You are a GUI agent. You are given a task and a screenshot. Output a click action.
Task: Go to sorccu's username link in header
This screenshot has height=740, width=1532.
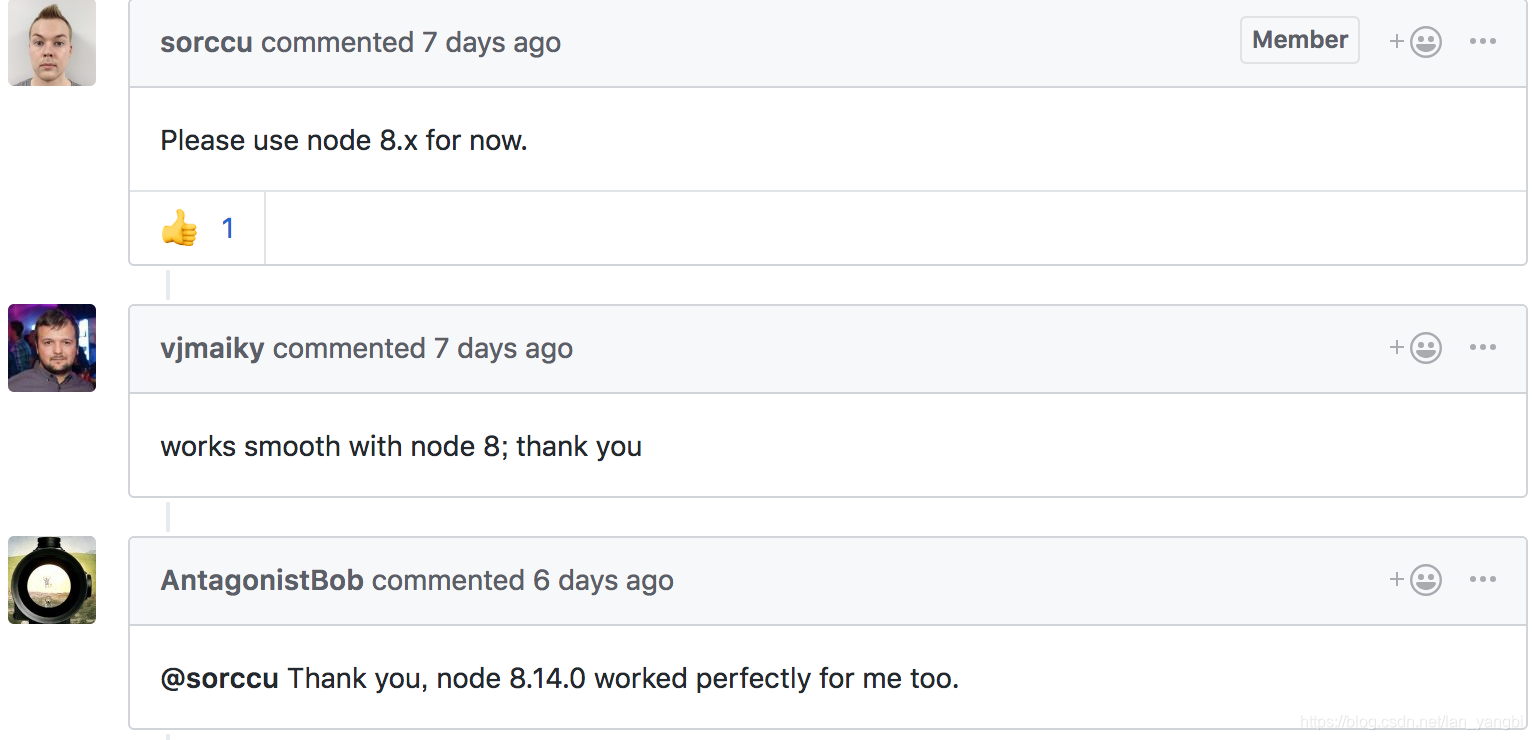pyautogui.click(x=206, y=42)
